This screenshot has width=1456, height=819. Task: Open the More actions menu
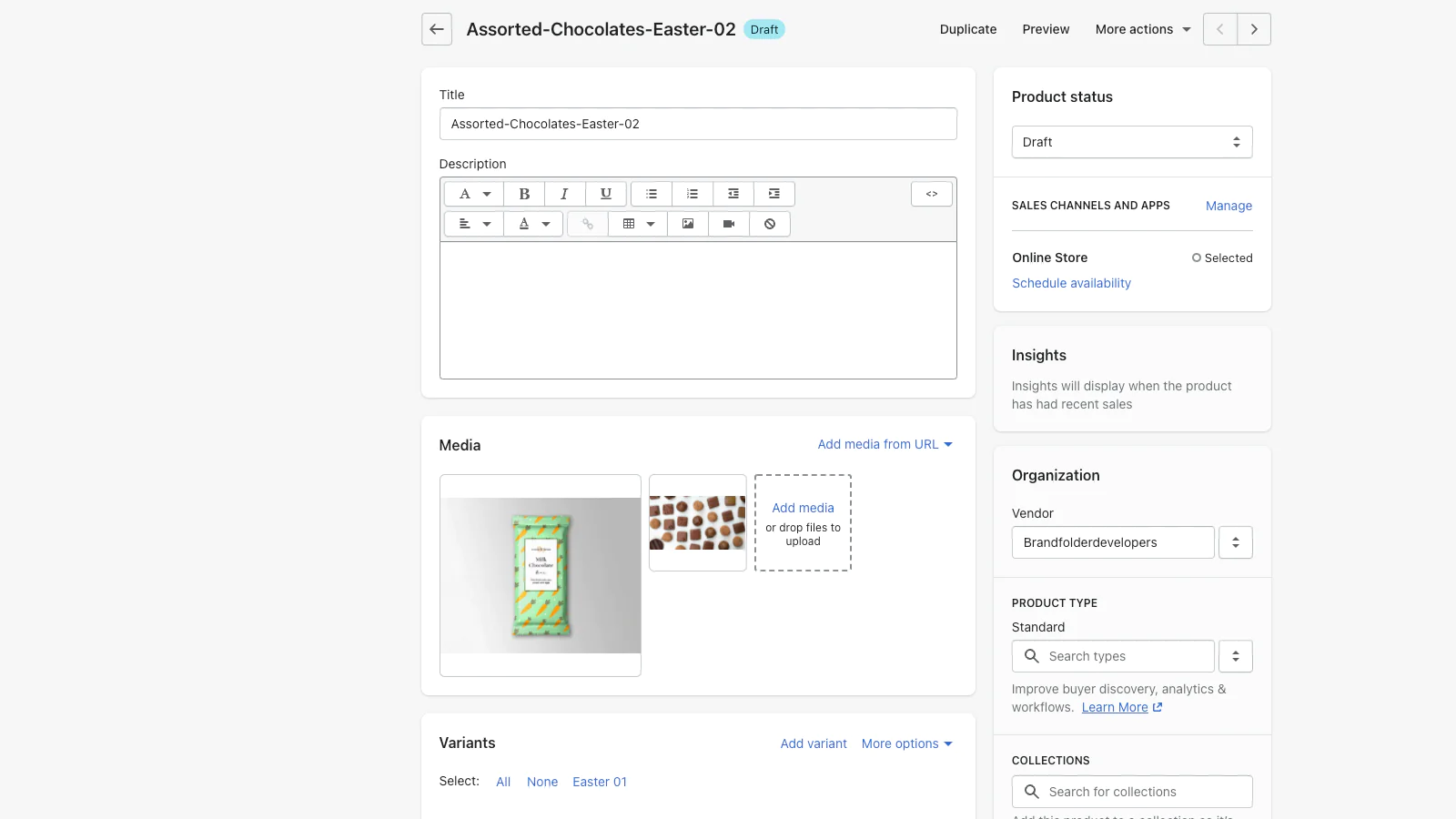point(1143,29)
